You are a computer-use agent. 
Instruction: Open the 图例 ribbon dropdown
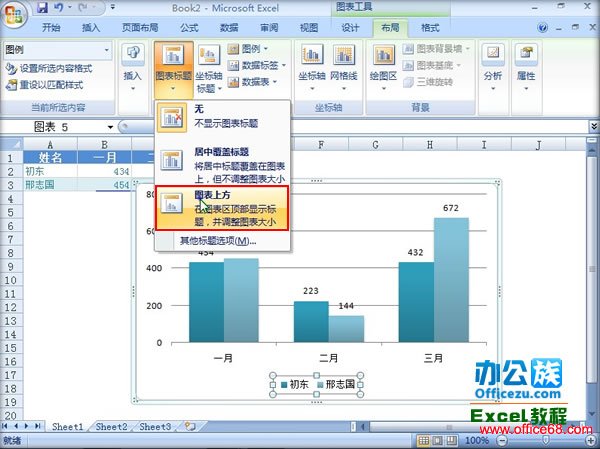[x=248, y=49]
